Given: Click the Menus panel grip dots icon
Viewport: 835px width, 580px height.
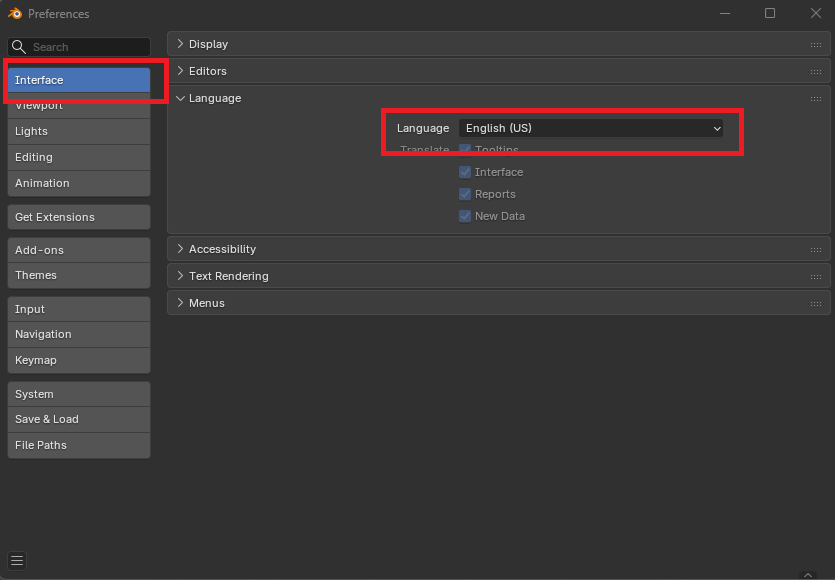Looking at the screenshot, I should (816, 304).
